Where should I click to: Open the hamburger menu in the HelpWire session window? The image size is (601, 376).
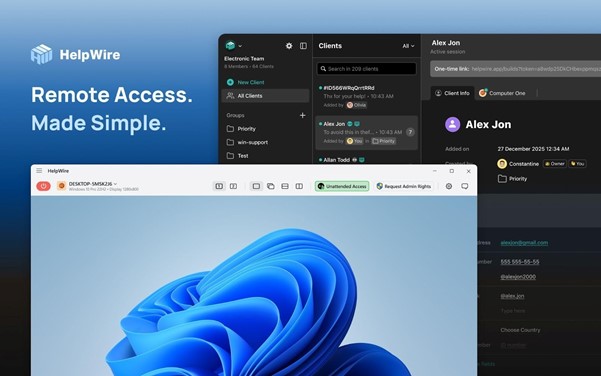[x=39, y=171]
